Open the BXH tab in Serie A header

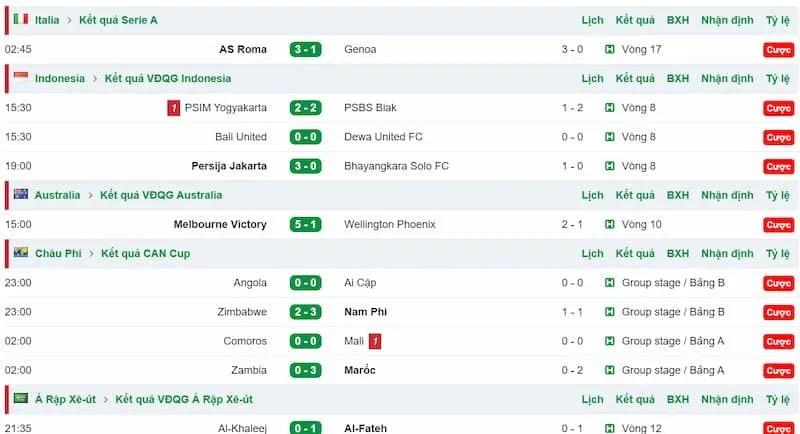(678, 20)
